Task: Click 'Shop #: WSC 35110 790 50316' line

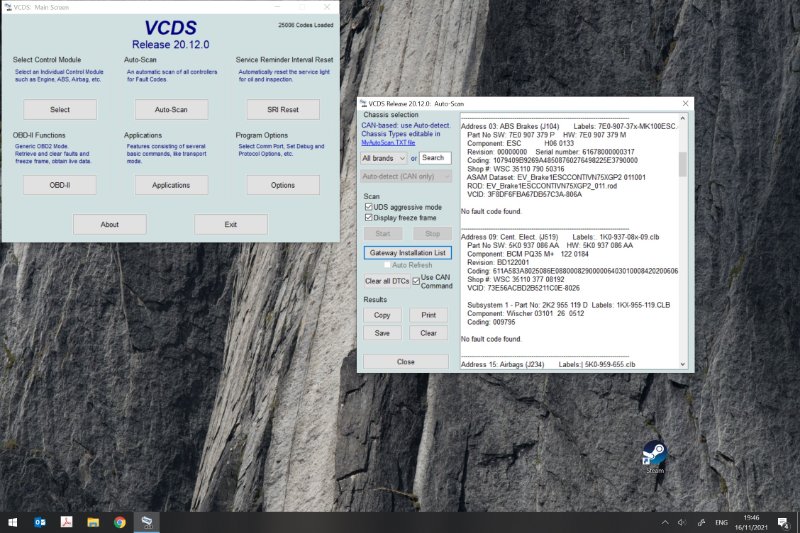Action: [x=515, y=168]
